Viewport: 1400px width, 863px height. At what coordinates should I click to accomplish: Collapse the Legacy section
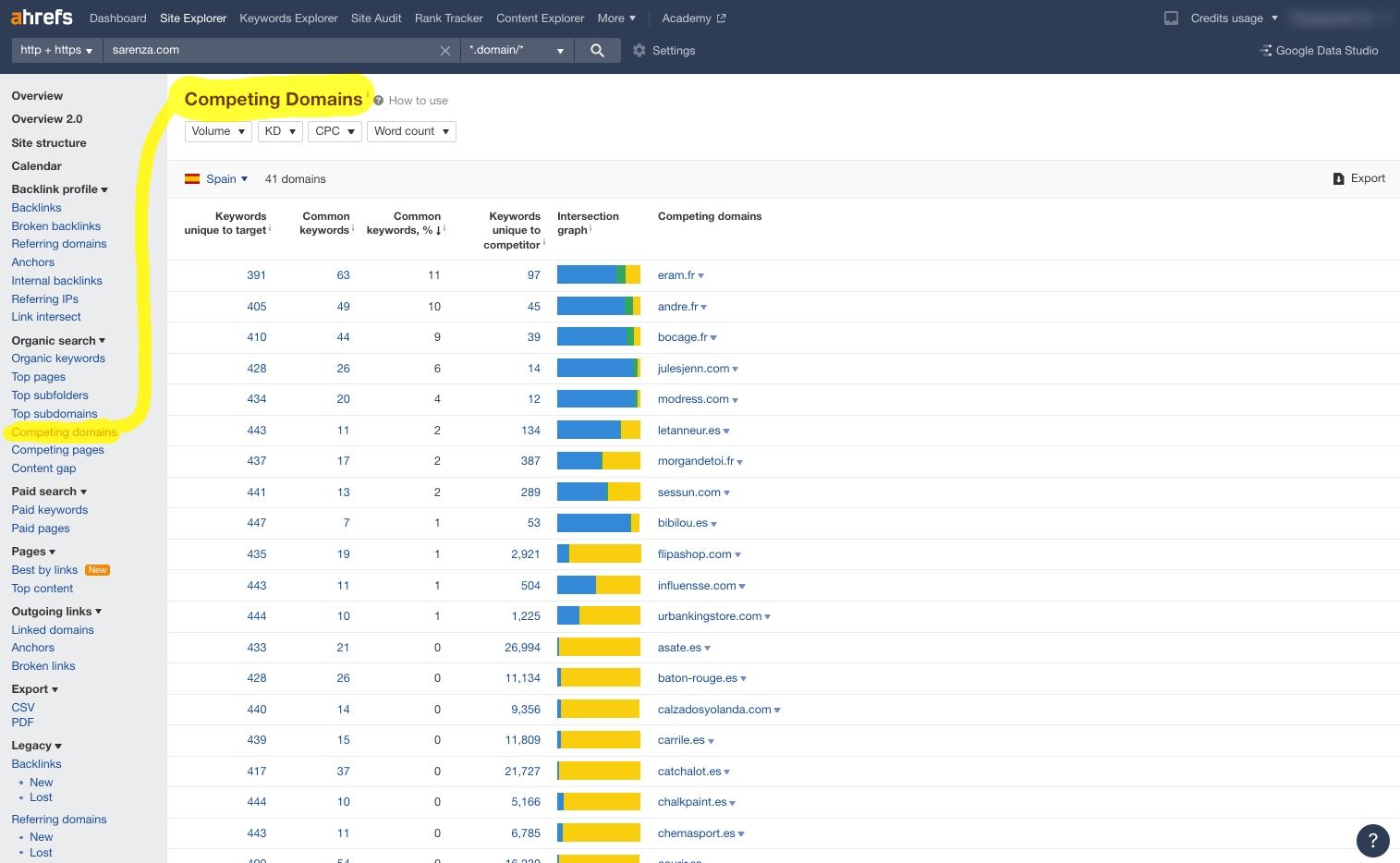[x=37, y=746]
